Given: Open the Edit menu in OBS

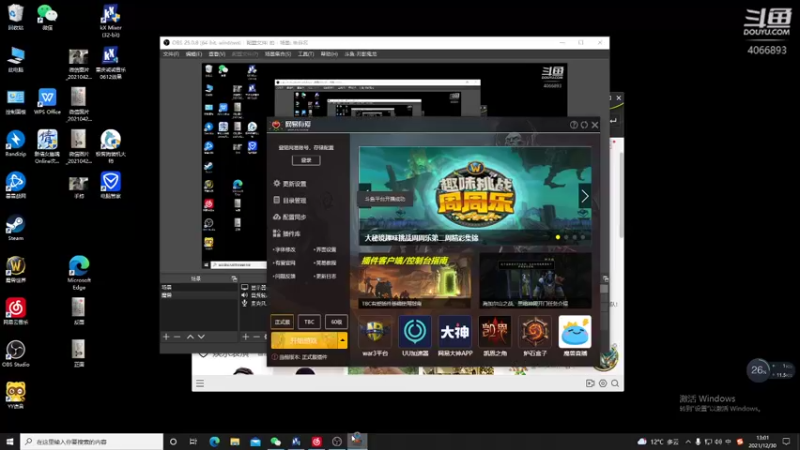Looking at the screenshot, I should click(194, 54).
